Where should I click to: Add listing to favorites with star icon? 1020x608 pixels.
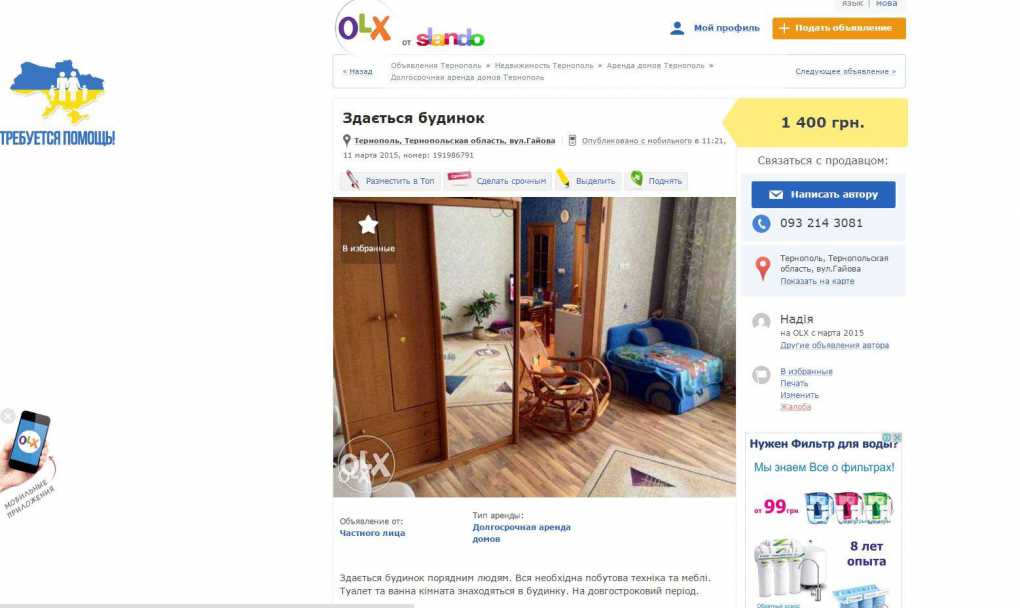tap(368, 233)
